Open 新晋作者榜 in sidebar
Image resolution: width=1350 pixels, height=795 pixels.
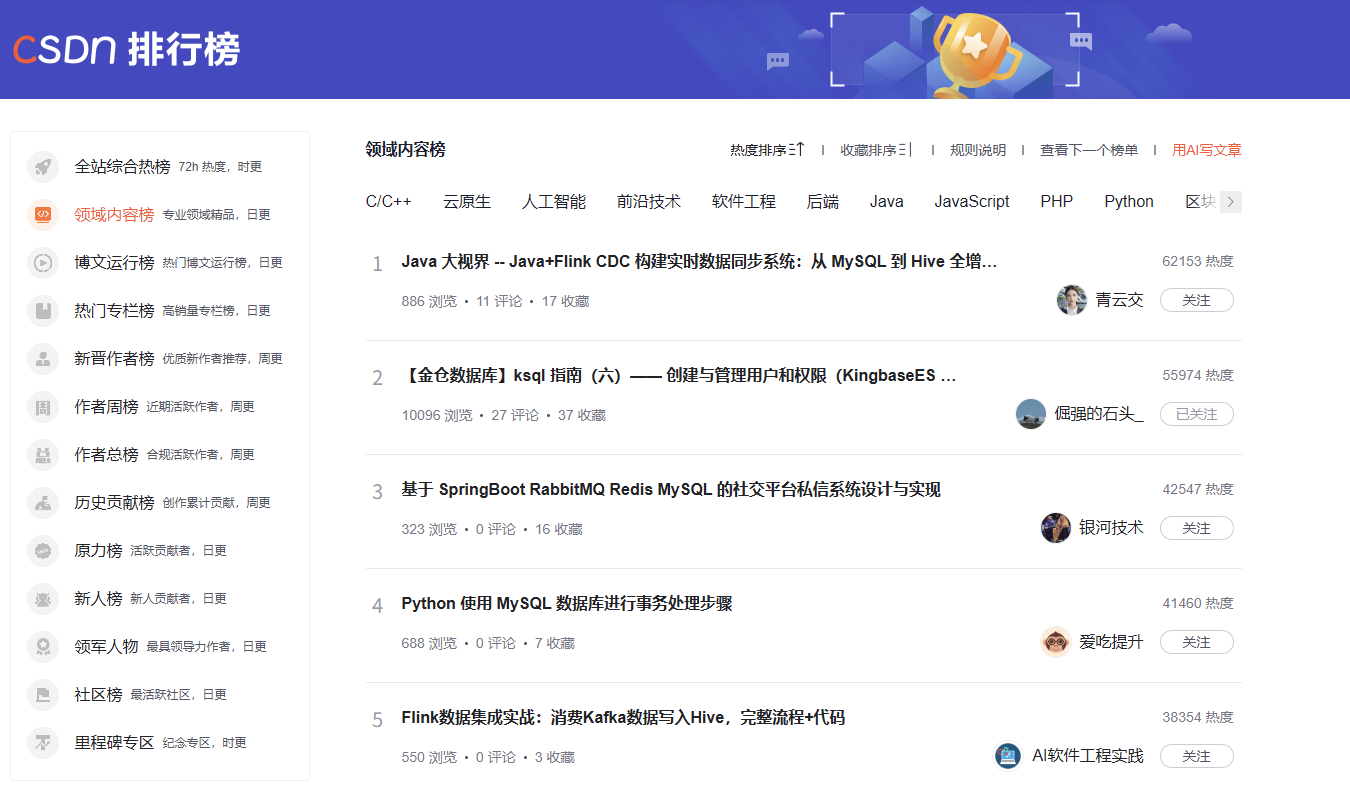(x=114, y=359)
